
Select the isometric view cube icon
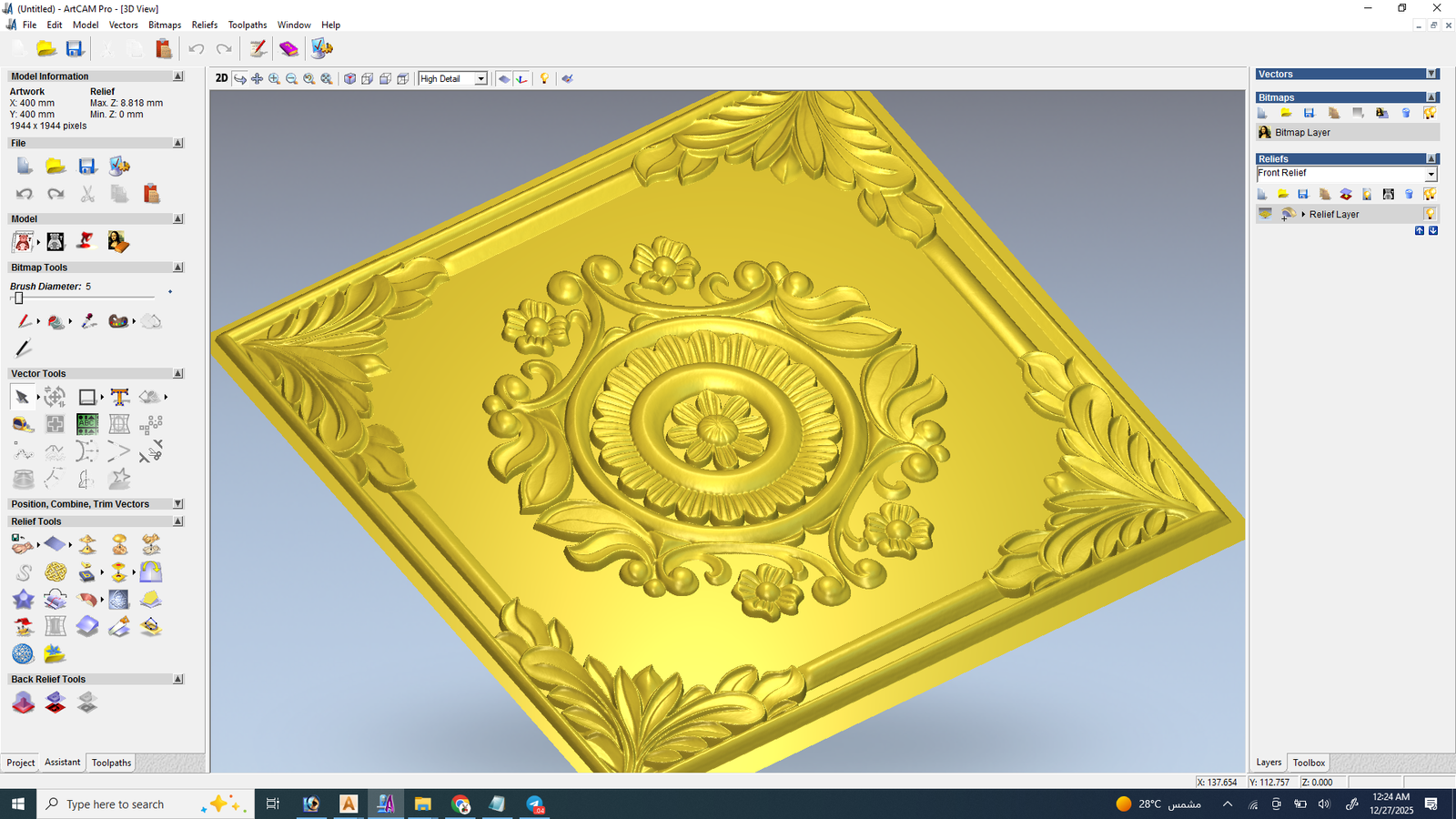pyautogui.click(x=349, y=79)
